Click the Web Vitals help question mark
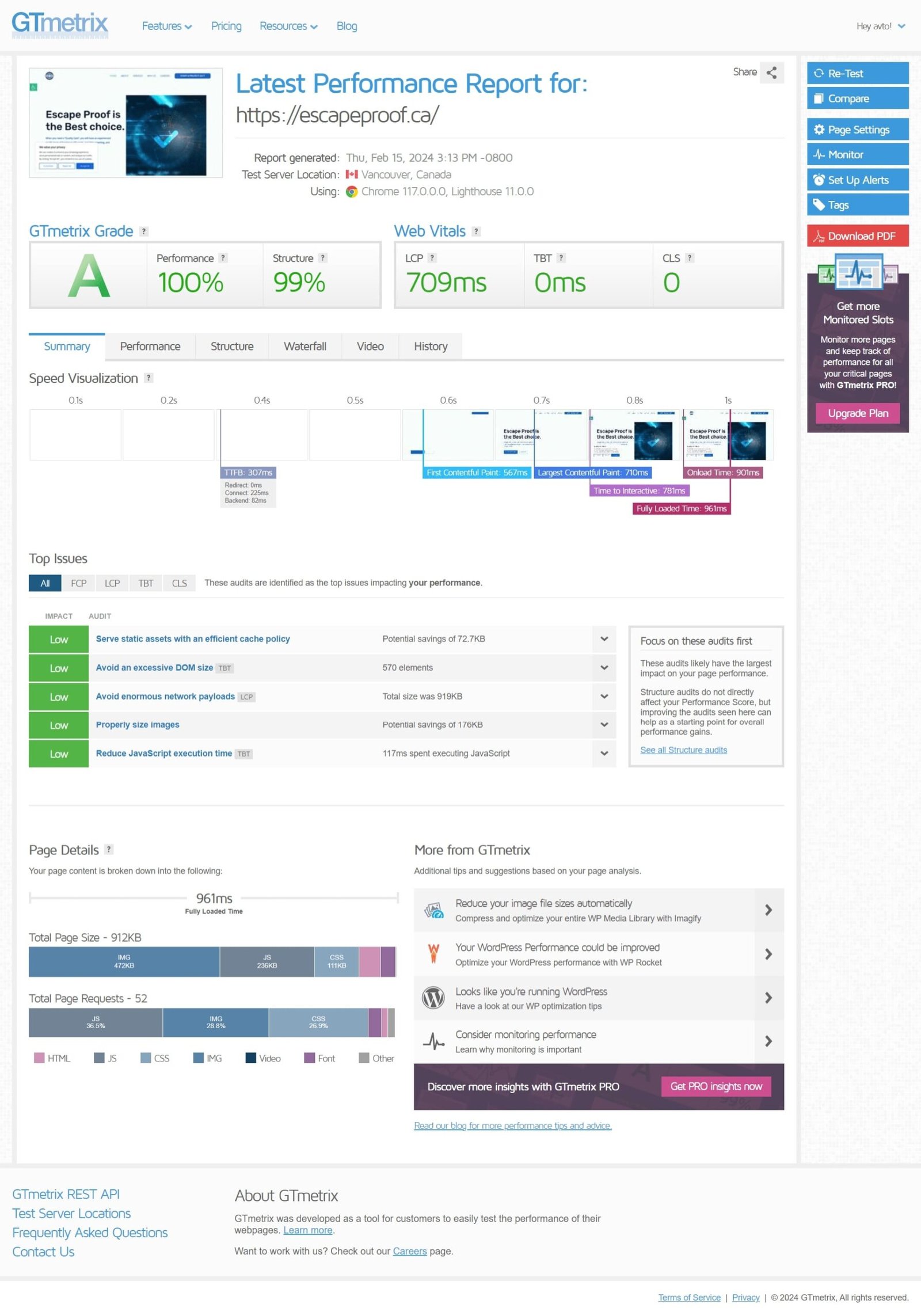Viewport: 921px width, 1316px height. pyautogui.click(x=476, y=231)
